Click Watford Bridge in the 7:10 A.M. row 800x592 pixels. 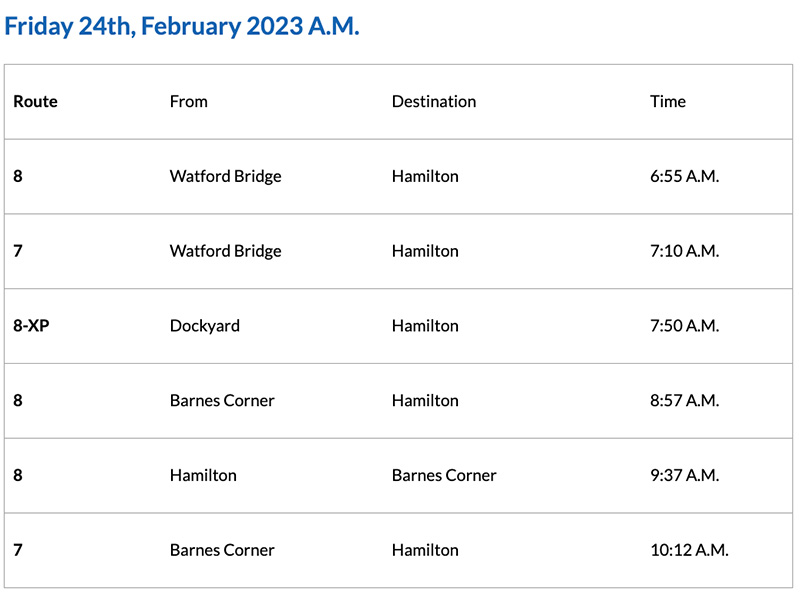click(225, 251)
